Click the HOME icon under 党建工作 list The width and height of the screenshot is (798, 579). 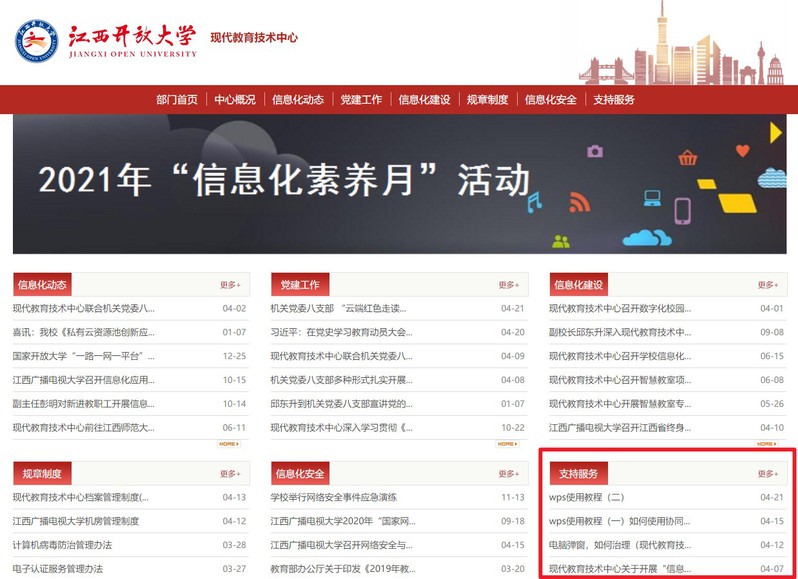point(508,443)
